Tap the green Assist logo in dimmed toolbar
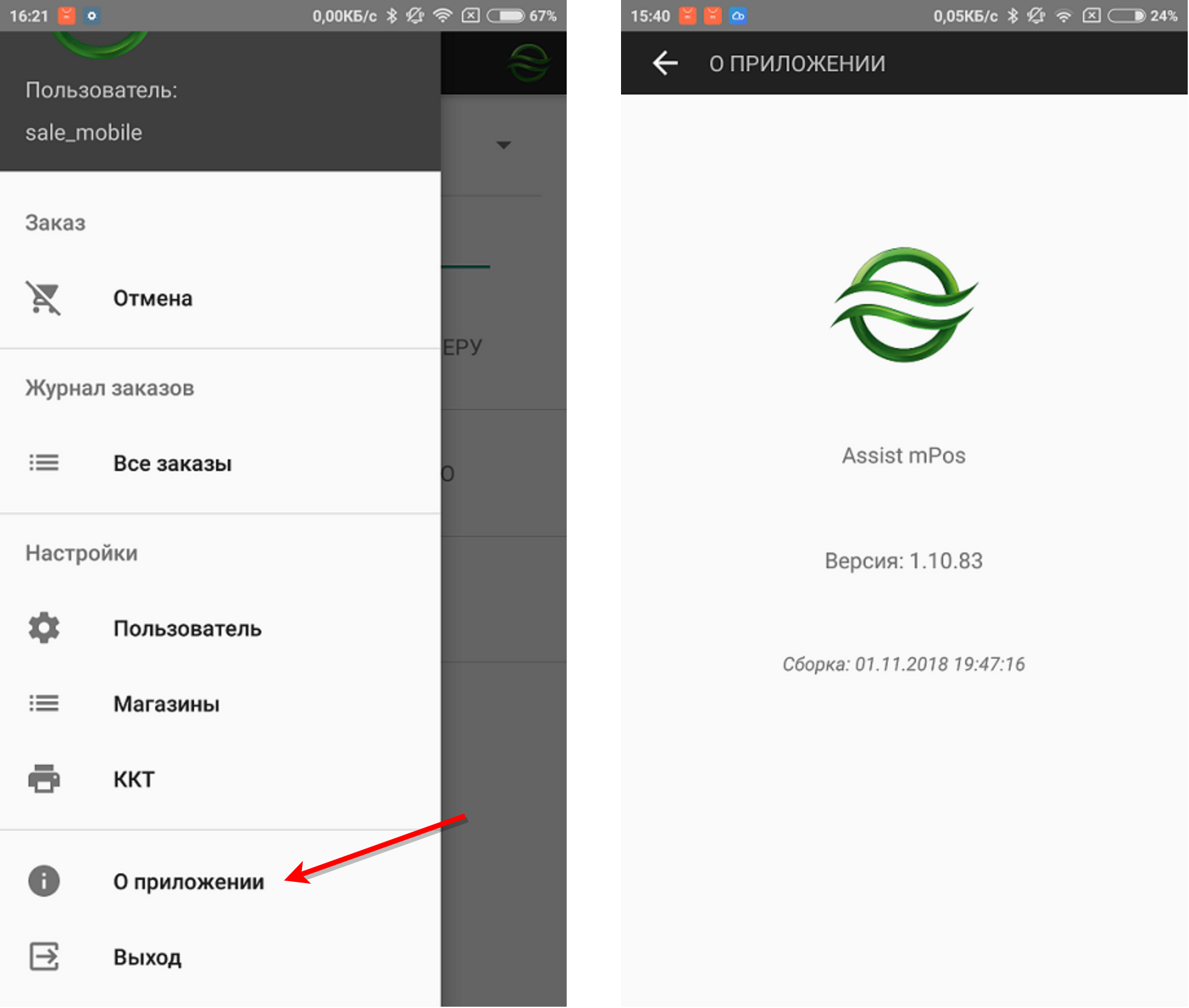The width and height of the screenshot is (1189, 1008). click(529, 63)
